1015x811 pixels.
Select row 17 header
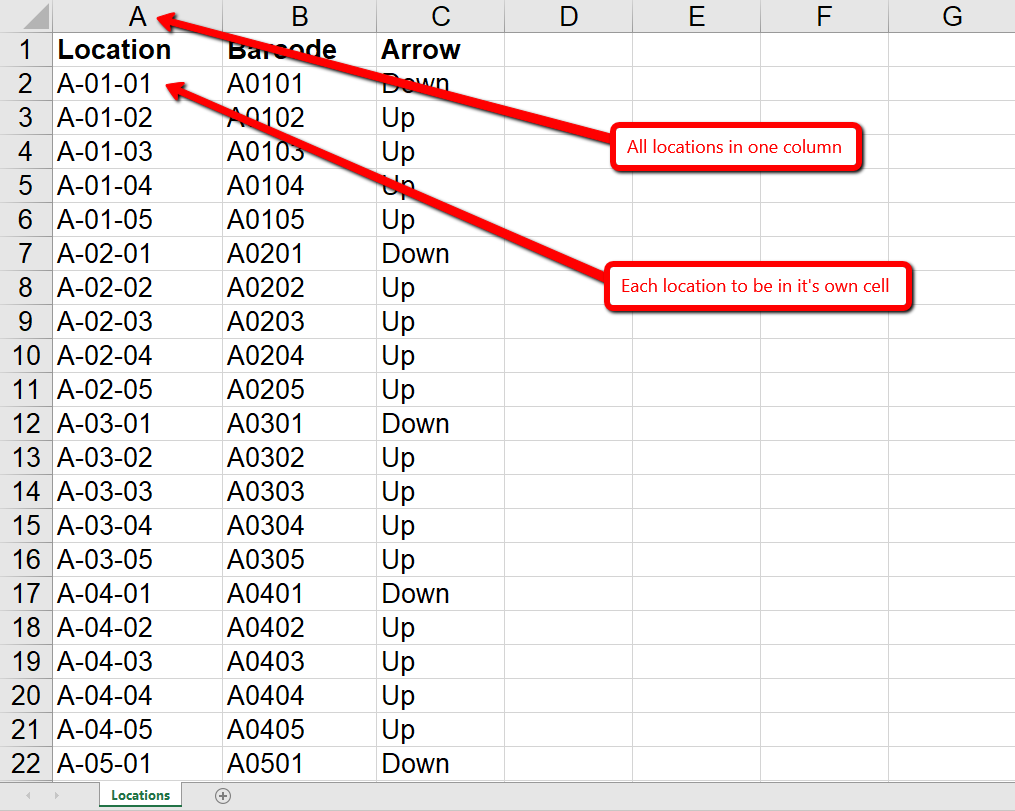tap(26, 594)
